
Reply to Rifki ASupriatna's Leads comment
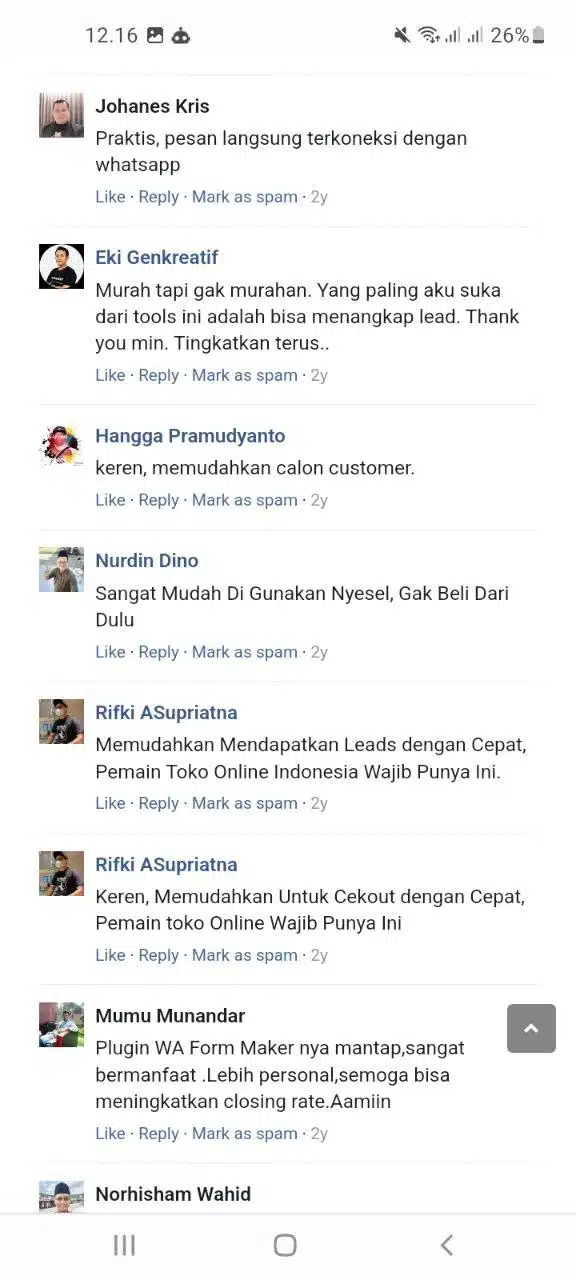158,803
